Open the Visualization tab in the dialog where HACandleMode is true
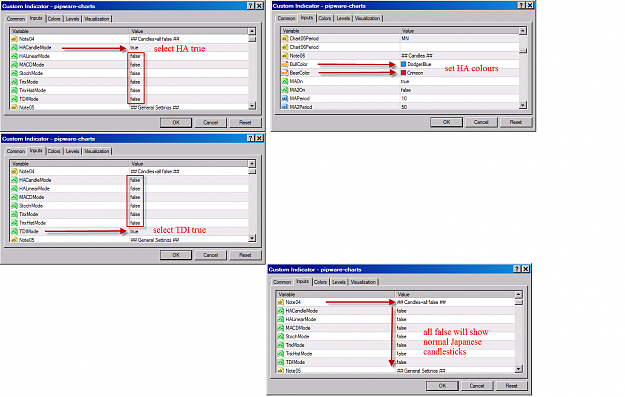This screenshot has height=397, width=625. 96,19
